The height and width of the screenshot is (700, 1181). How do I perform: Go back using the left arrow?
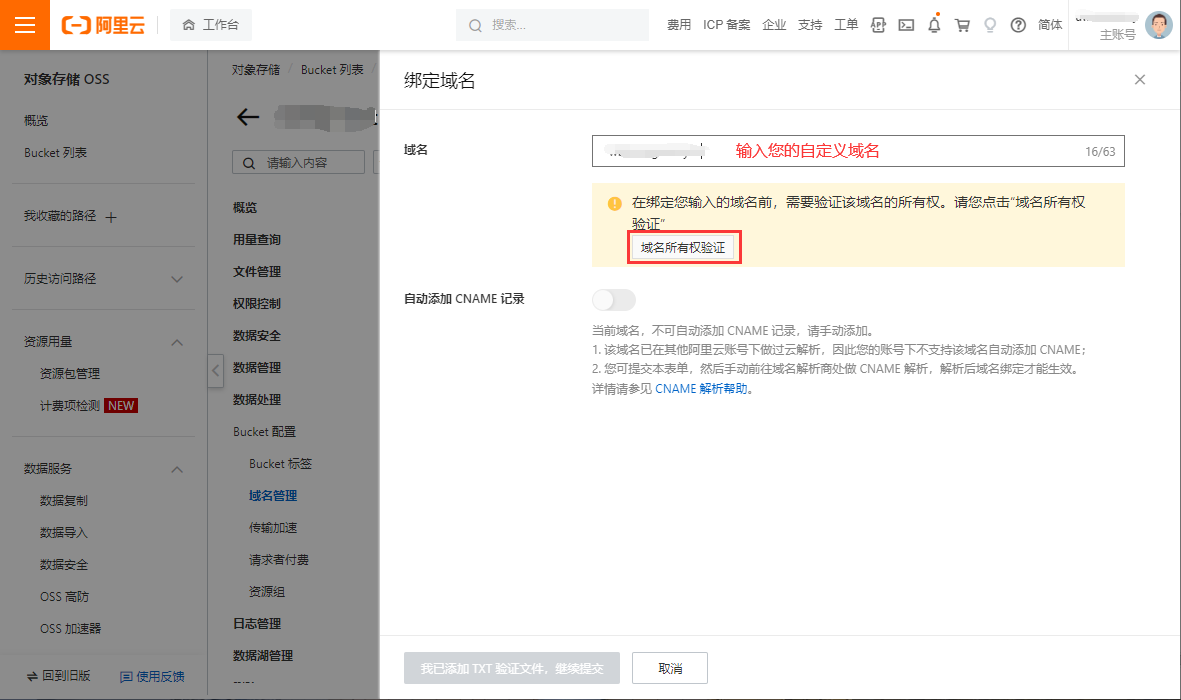click(x=248, y=117)
